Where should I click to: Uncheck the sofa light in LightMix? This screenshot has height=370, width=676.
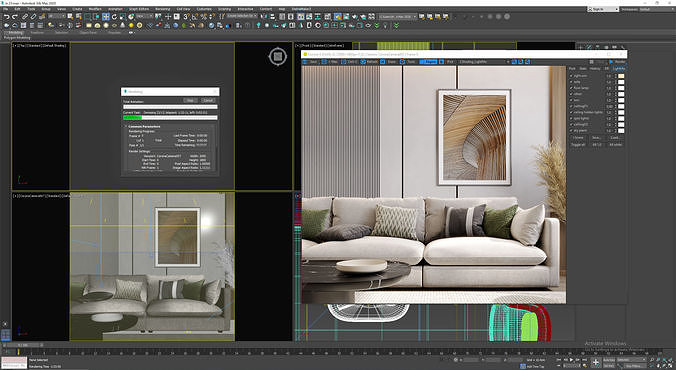pyautogui.click(x=572, y=82)
